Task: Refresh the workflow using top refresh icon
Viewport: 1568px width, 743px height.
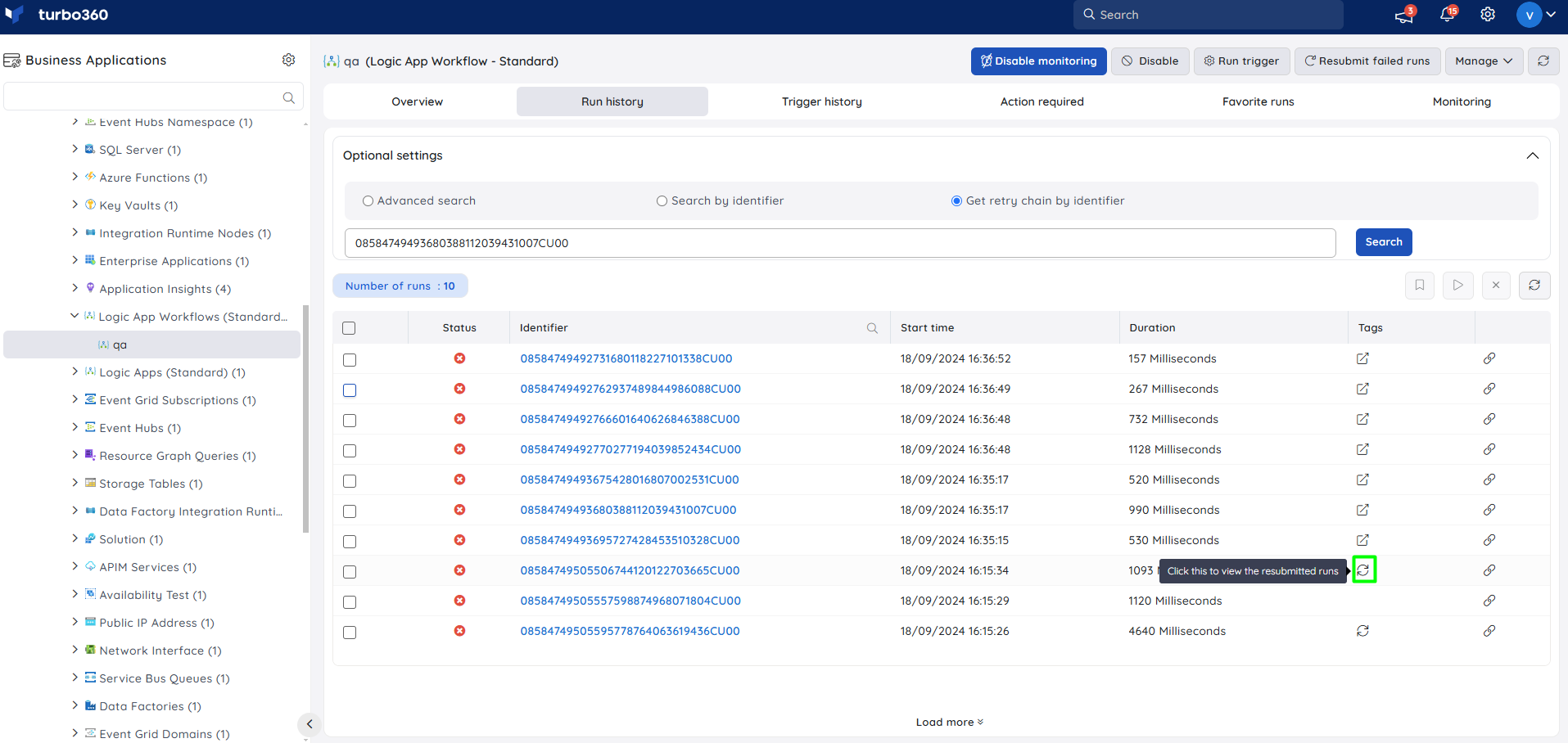Action: [x=1543, y=61]
